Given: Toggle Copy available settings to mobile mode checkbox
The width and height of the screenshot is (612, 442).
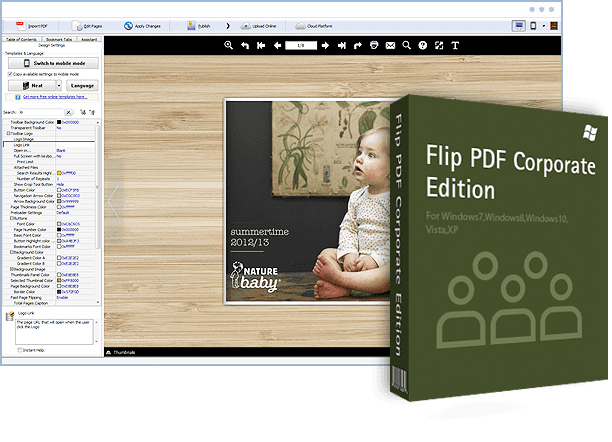Looking at the screenshot, I should [10, 74].
